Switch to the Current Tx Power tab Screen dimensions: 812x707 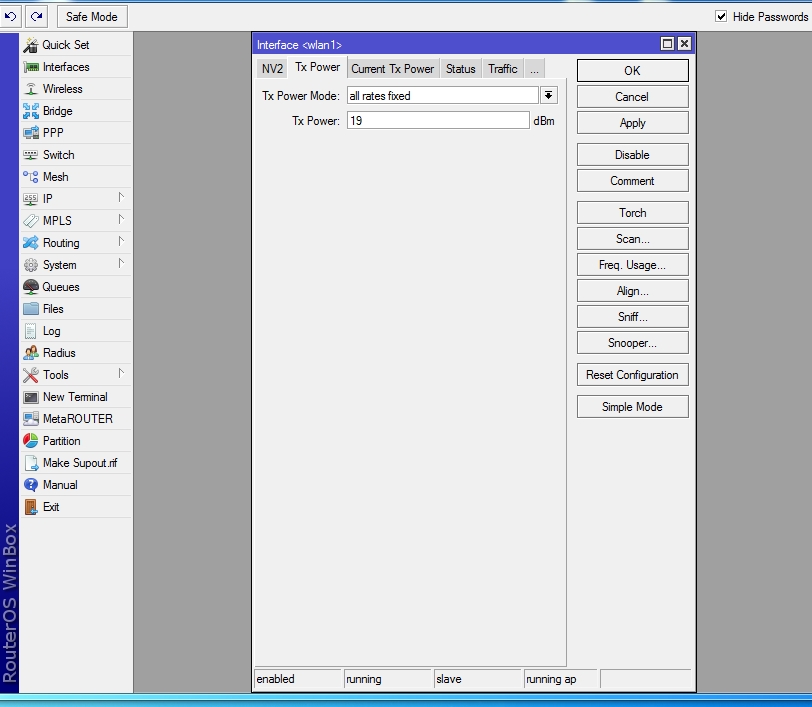(392, 69)
